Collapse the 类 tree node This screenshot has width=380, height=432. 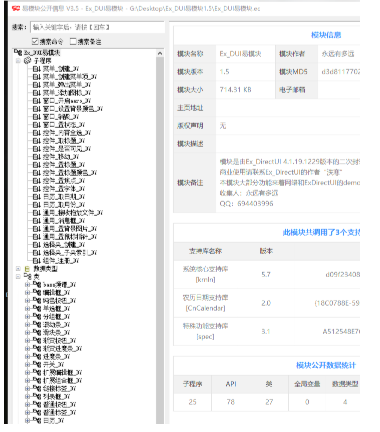[19, 277]
